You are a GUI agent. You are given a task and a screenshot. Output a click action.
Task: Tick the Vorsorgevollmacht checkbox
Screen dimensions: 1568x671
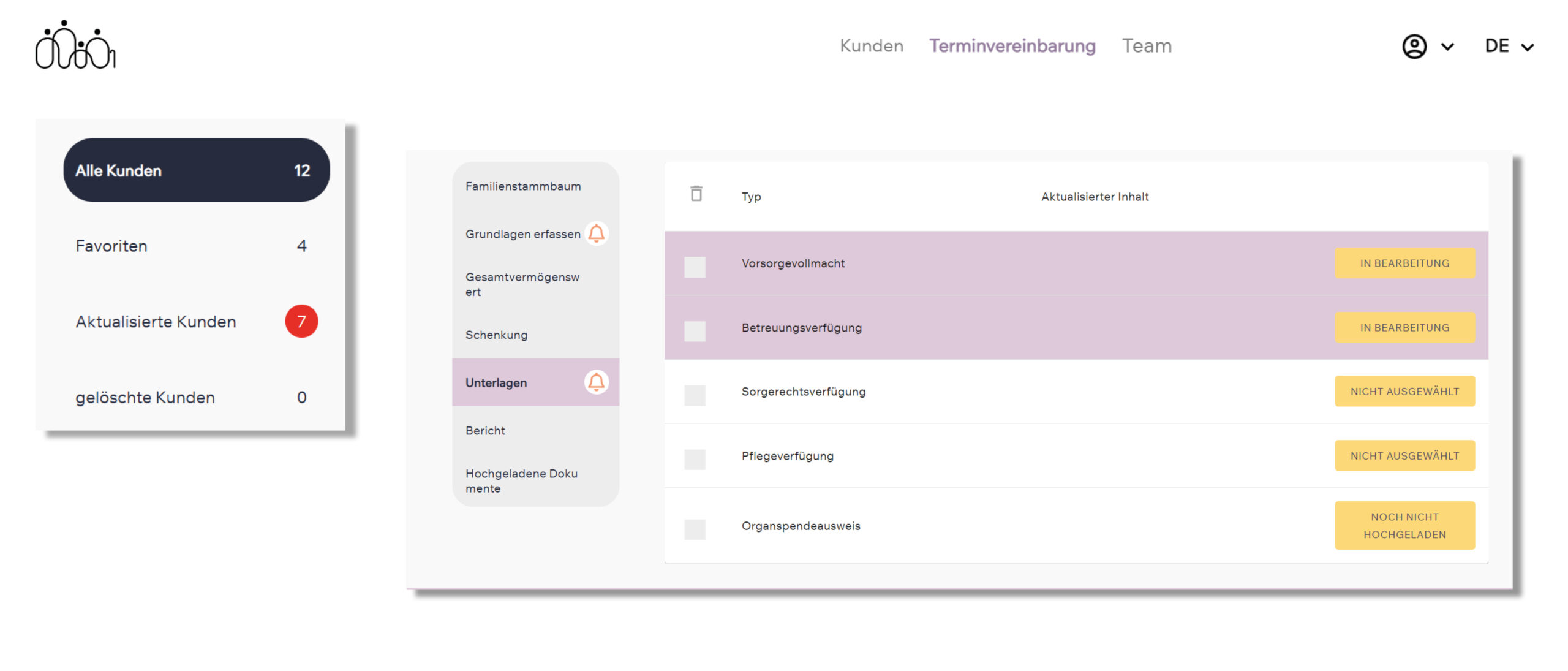695,267
